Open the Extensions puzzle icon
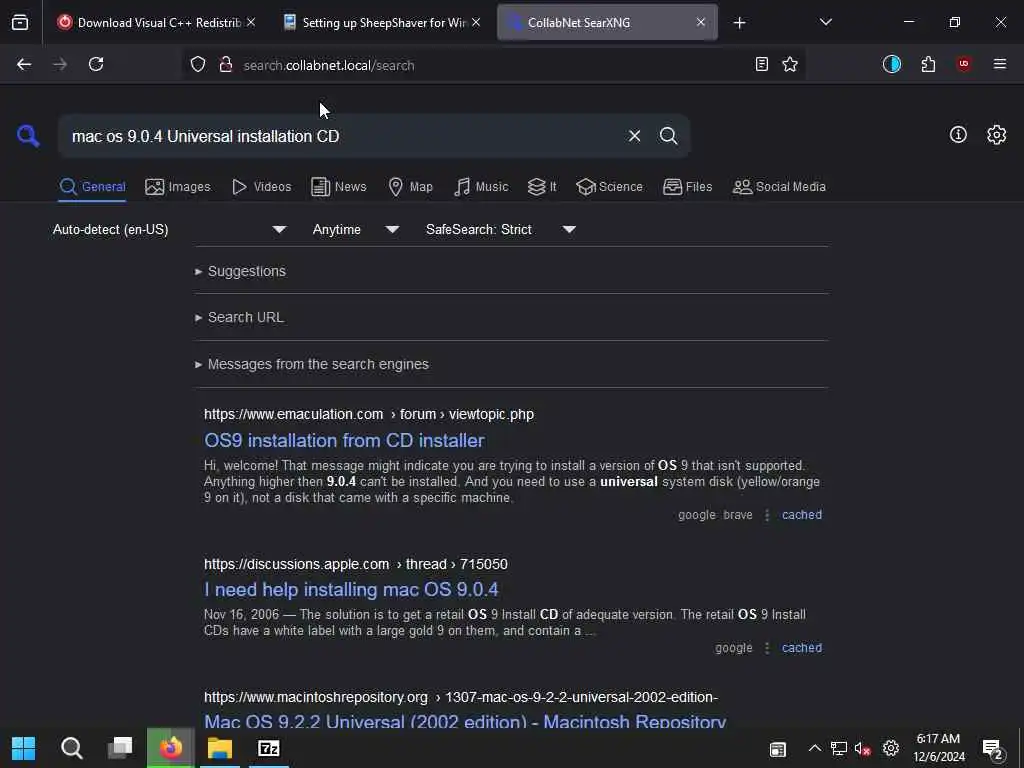Viewport: 1024px width, 768px height. point(928,64)
